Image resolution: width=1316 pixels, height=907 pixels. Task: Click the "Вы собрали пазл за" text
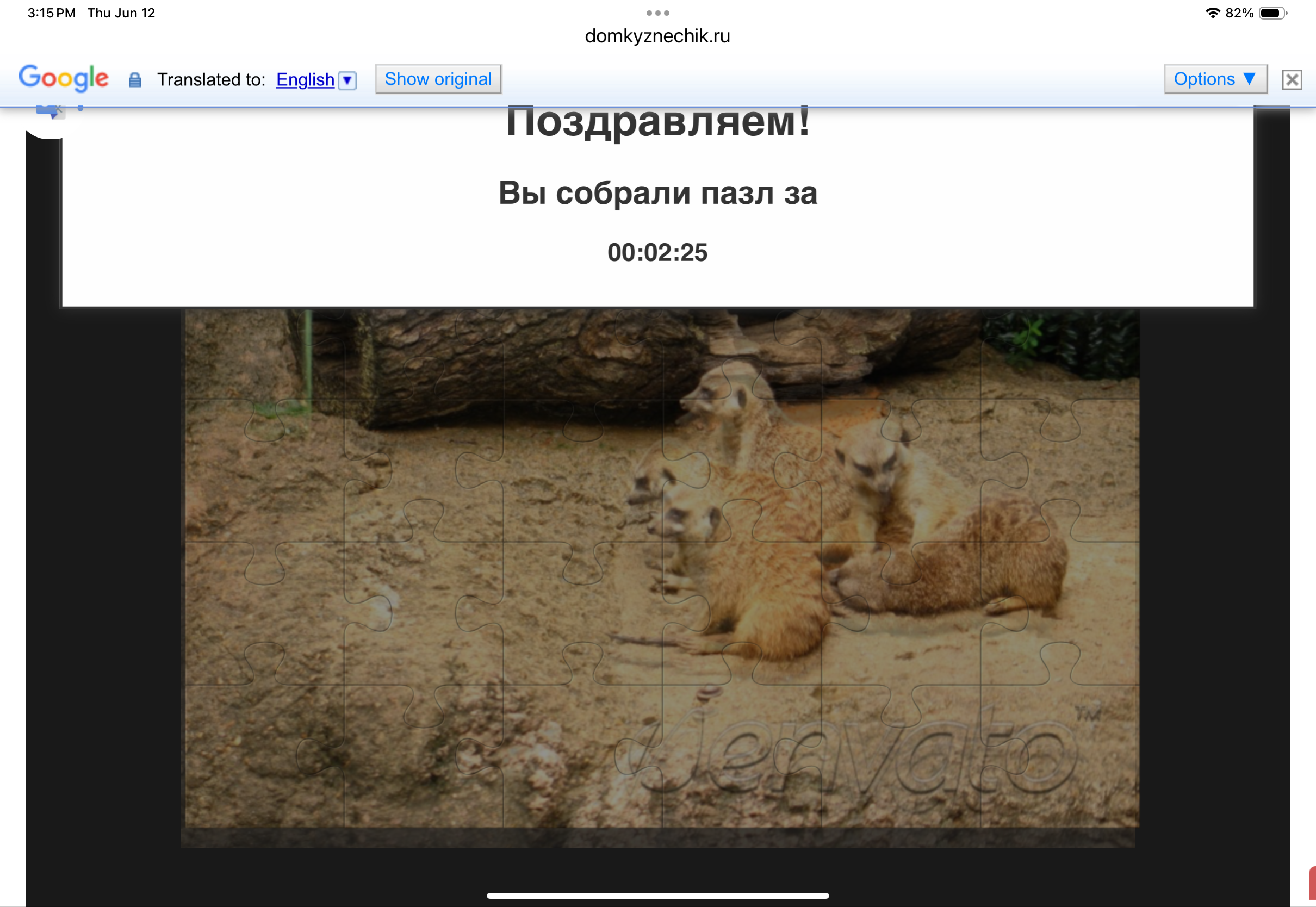[x=658, y=192]
